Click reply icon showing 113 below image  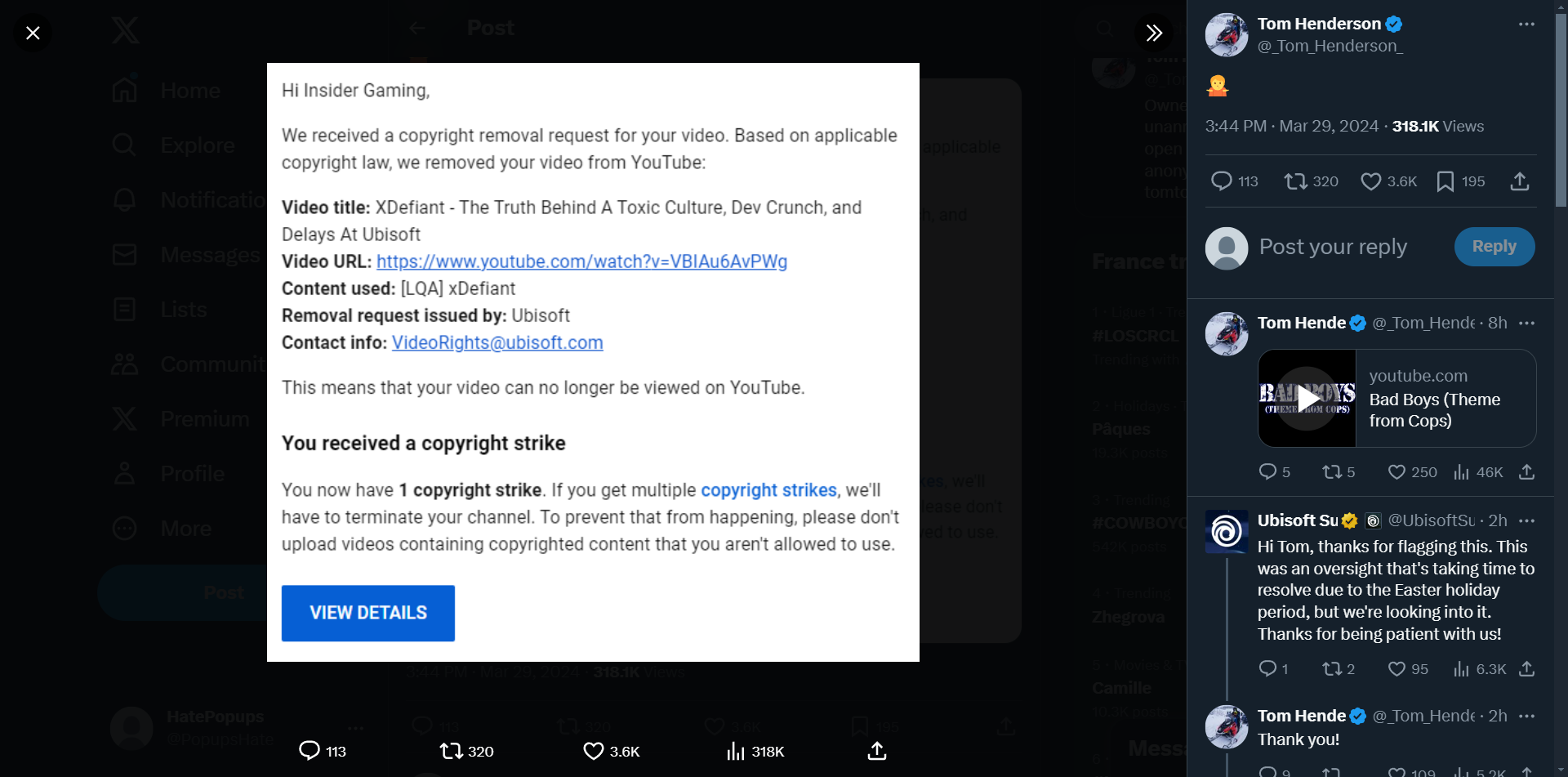pyautogui.click(x=323, y=751)
